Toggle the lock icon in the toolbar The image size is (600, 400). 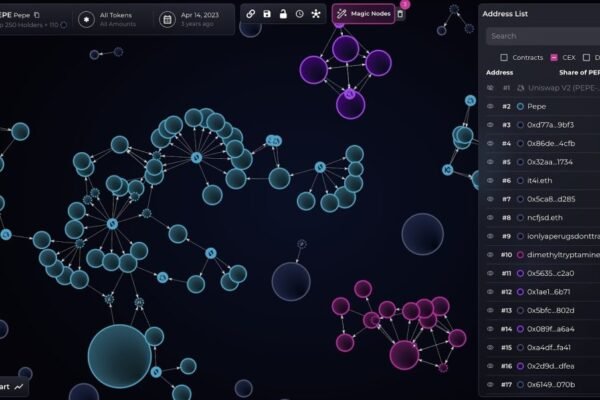coord(283,14)
